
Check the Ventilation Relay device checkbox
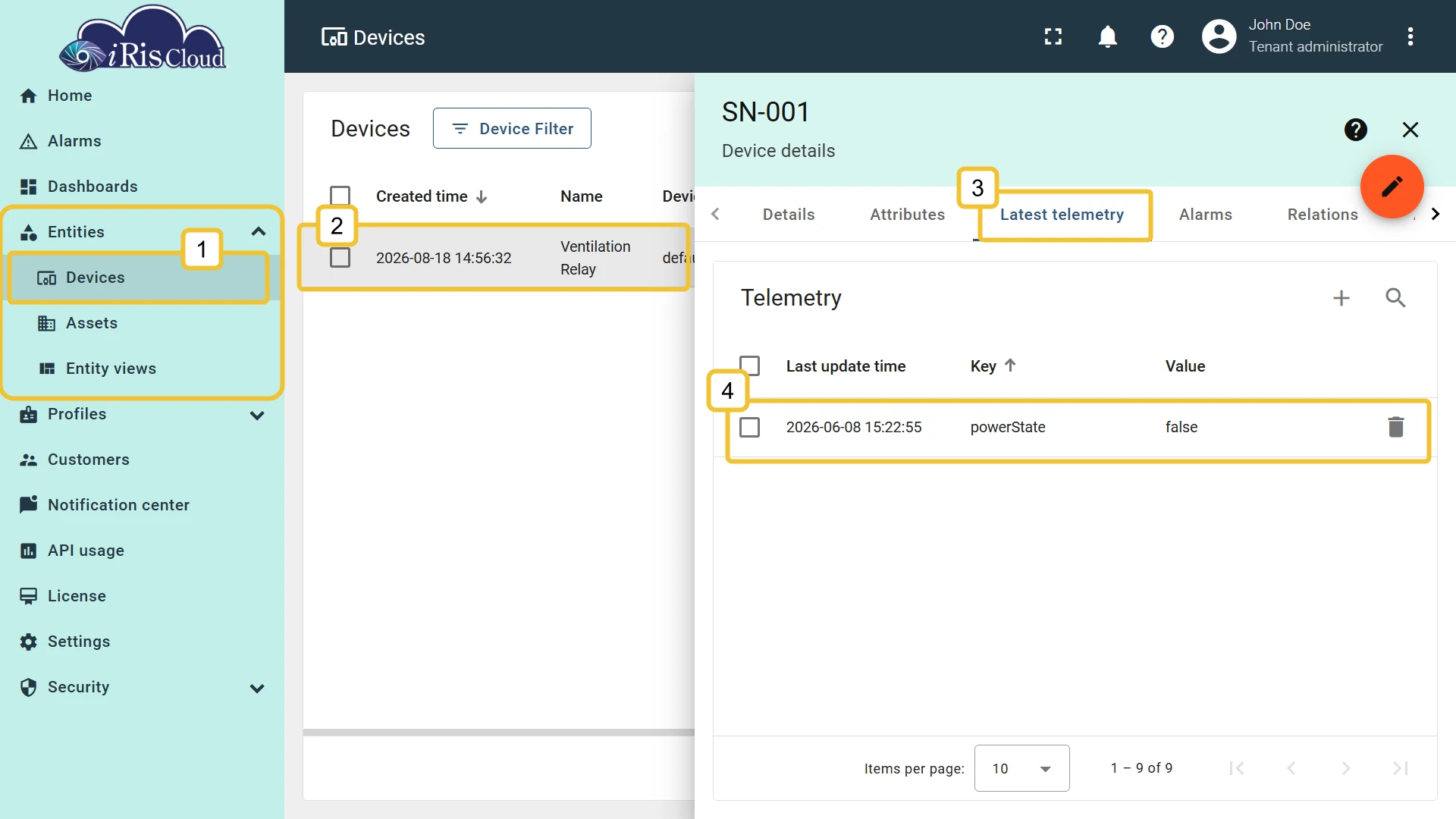(x=340, y=258)
